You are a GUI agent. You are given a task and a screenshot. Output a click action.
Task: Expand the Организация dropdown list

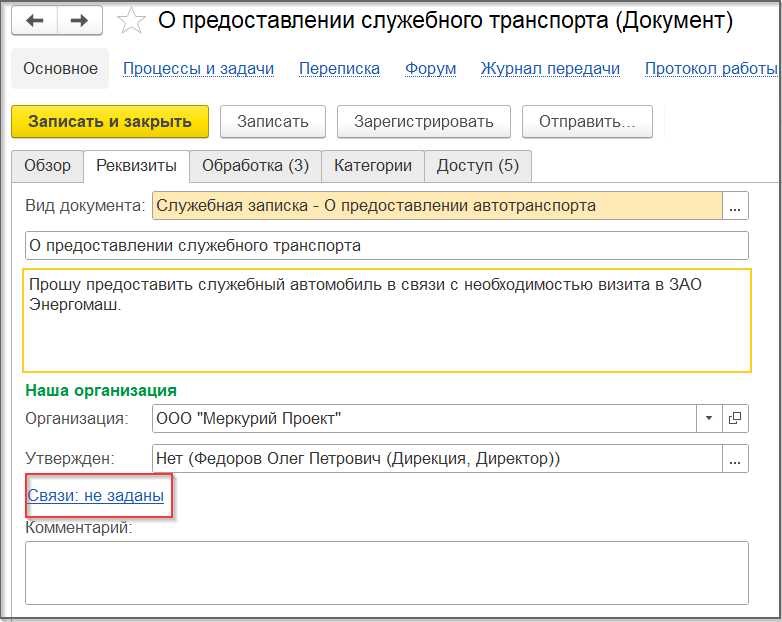709,418
